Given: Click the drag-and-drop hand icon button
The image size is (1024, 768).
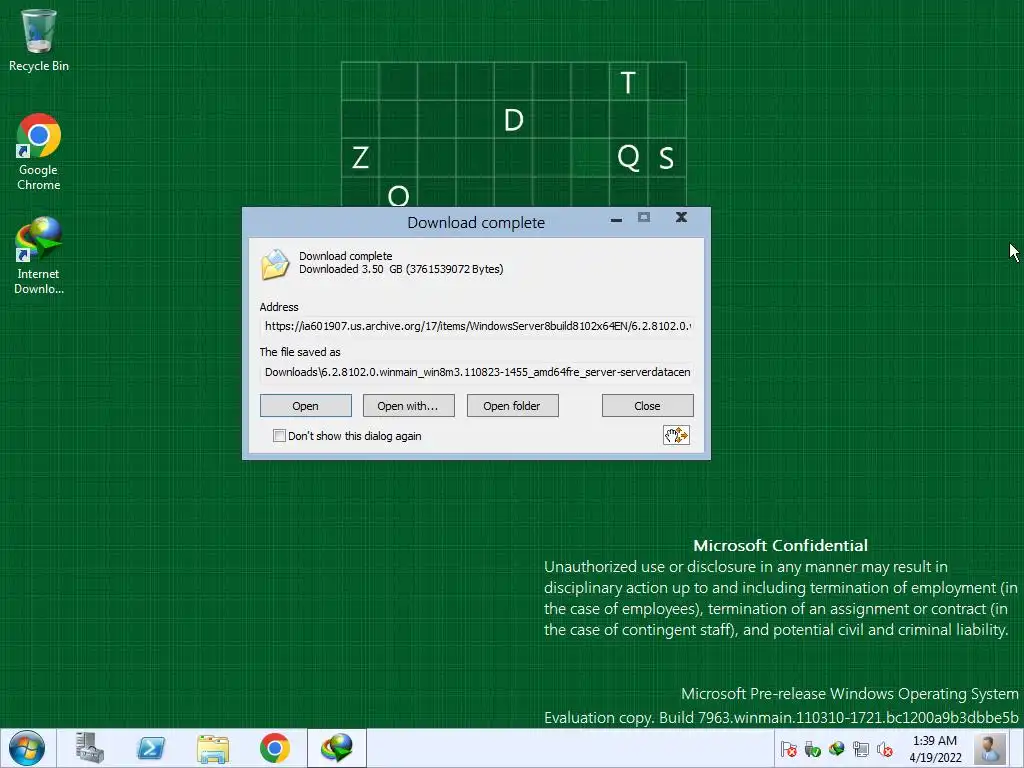Looking at the screenshot, I should pyautogui.click(x=676, y=435).
